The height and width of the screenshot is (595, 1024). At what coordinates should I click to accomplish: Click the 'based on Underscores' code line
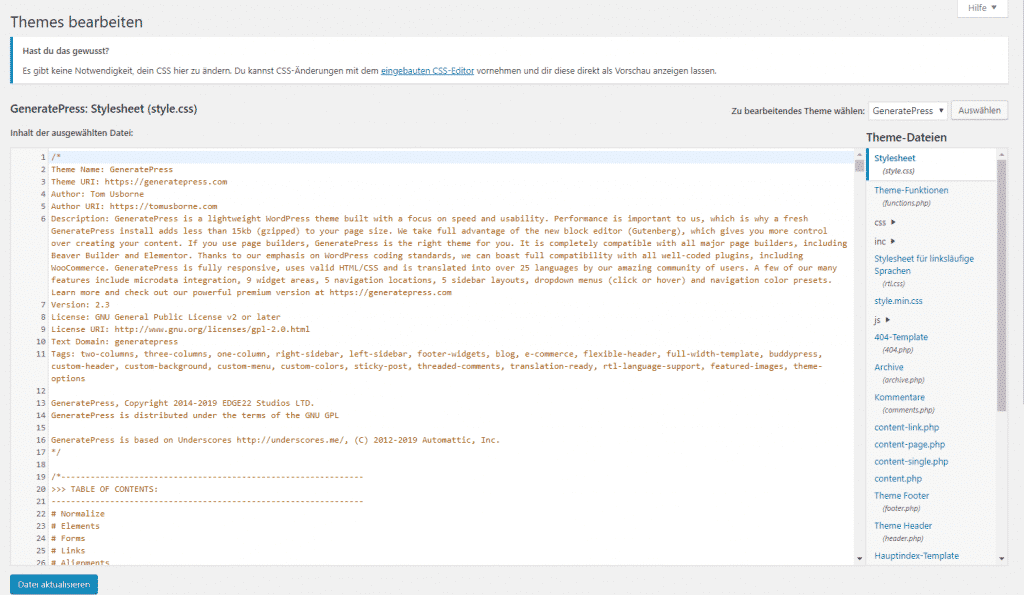(275, 440)
